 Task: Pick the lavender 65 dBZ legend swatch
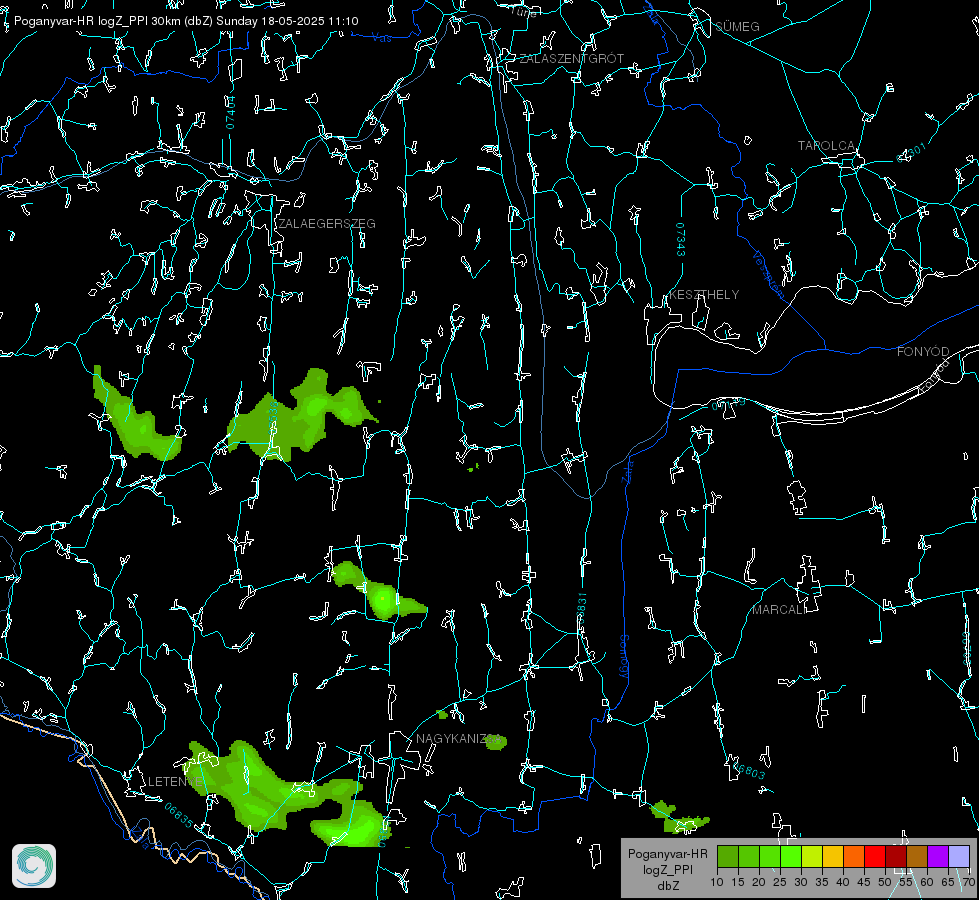959,856
